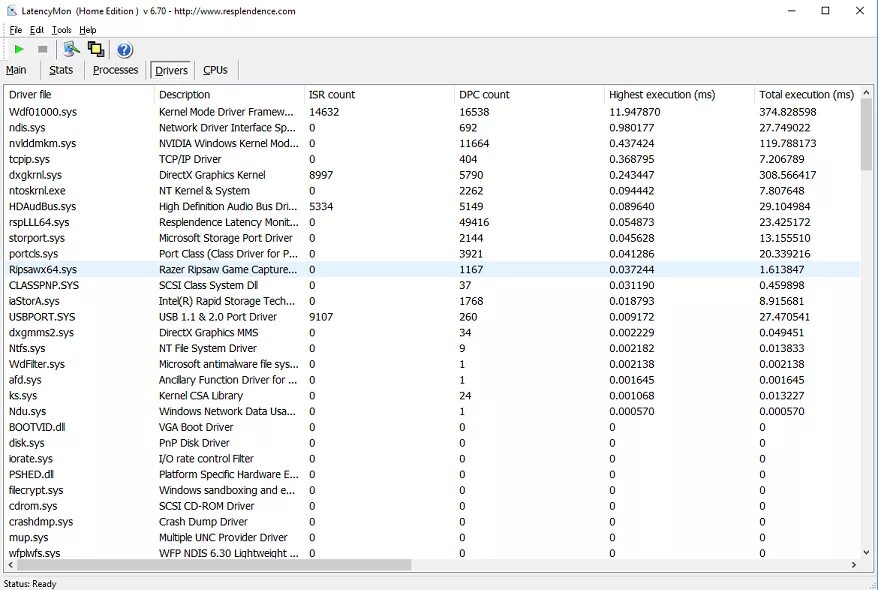Select the HDAudBus.sys driver row
The width and height of the screenshot is (878, 590).
[x=432, y=206]
